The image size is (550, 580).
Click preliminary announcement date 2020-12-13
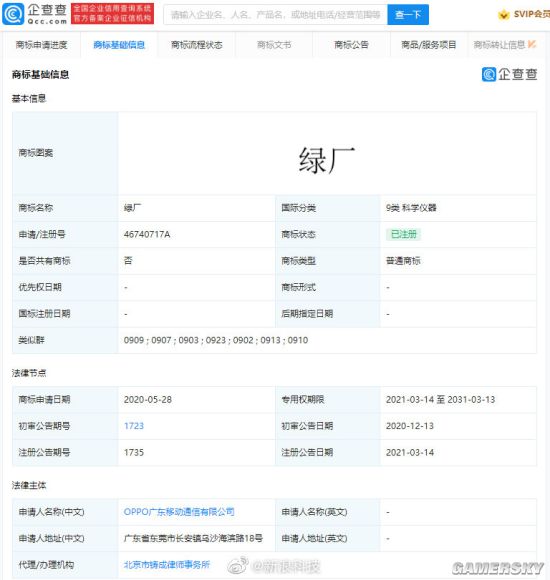coord(409,426)
